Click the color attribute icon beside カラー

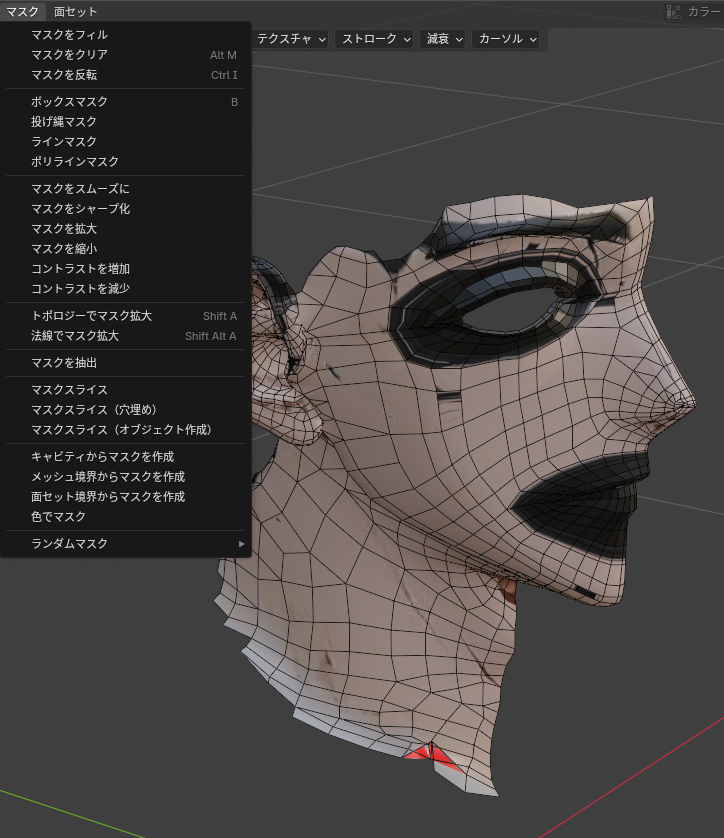[673, 12]
